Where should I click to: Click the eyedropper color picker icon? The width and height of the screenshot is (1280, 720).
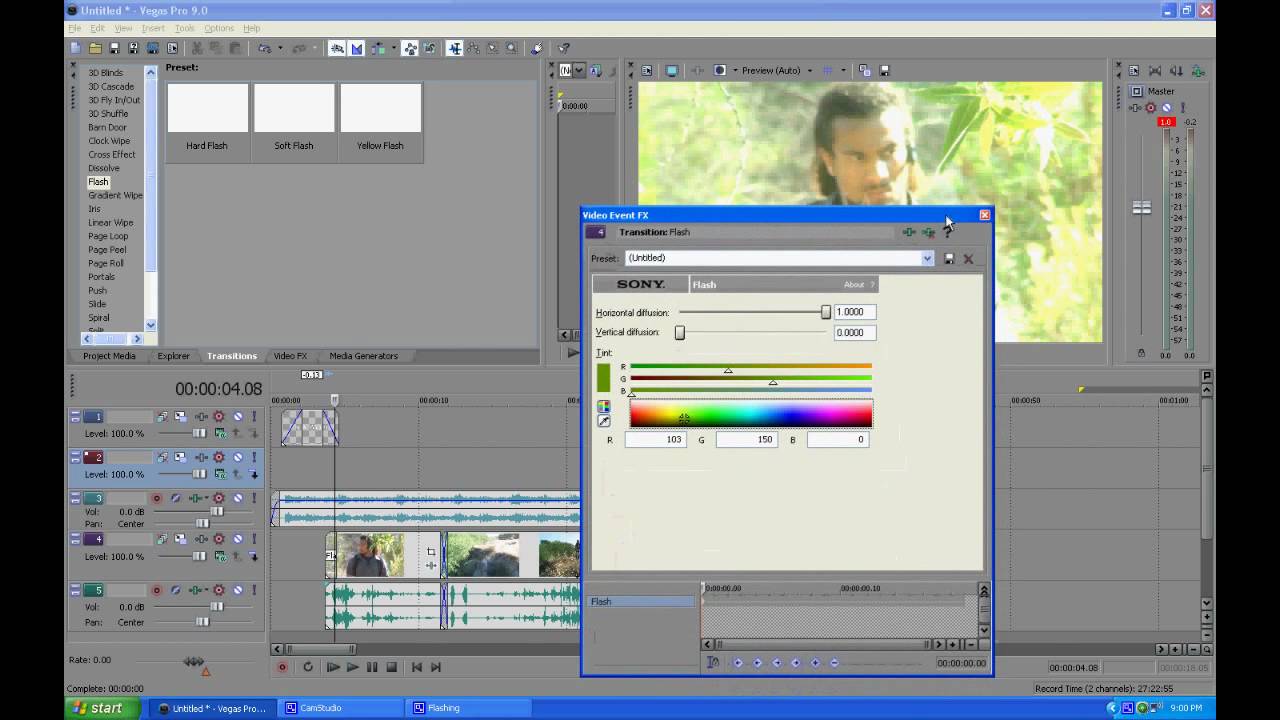coord(604,421)
